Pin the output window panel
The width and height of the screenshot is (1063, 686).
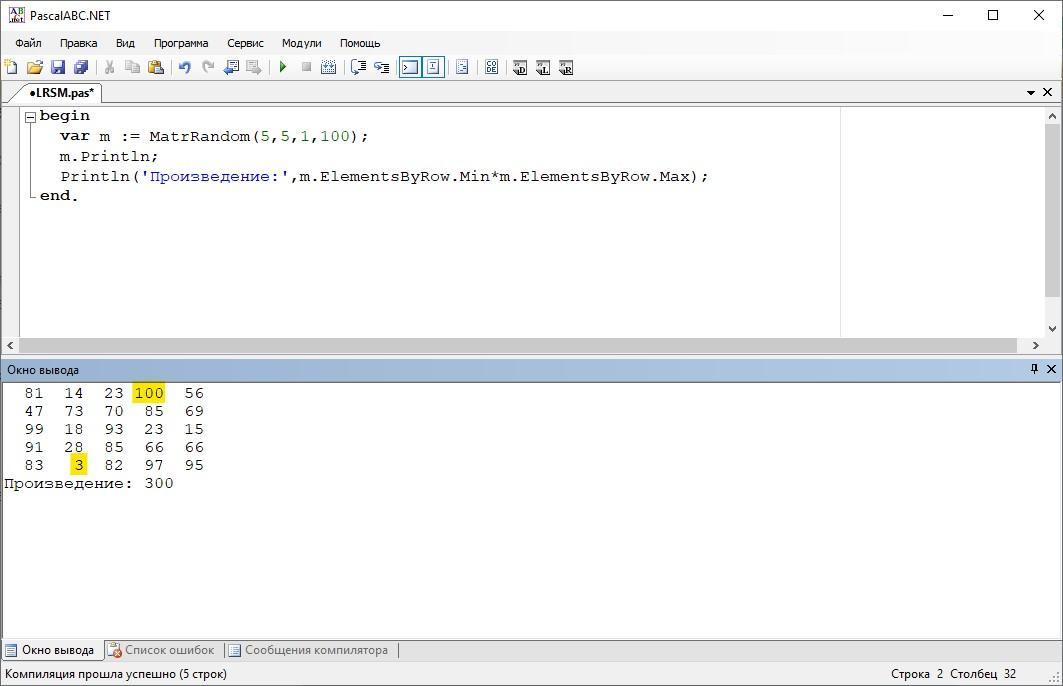(x=1034, y=369)
